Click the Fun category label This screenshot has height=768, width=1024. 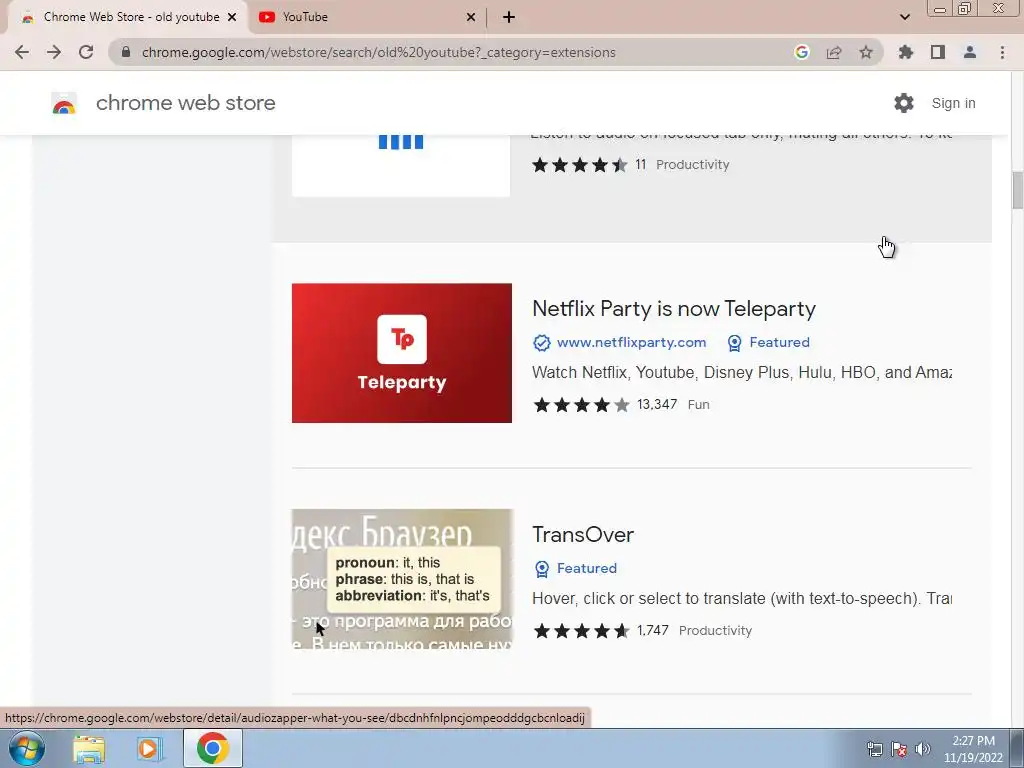pyautogui.click(x=699, y=405)
